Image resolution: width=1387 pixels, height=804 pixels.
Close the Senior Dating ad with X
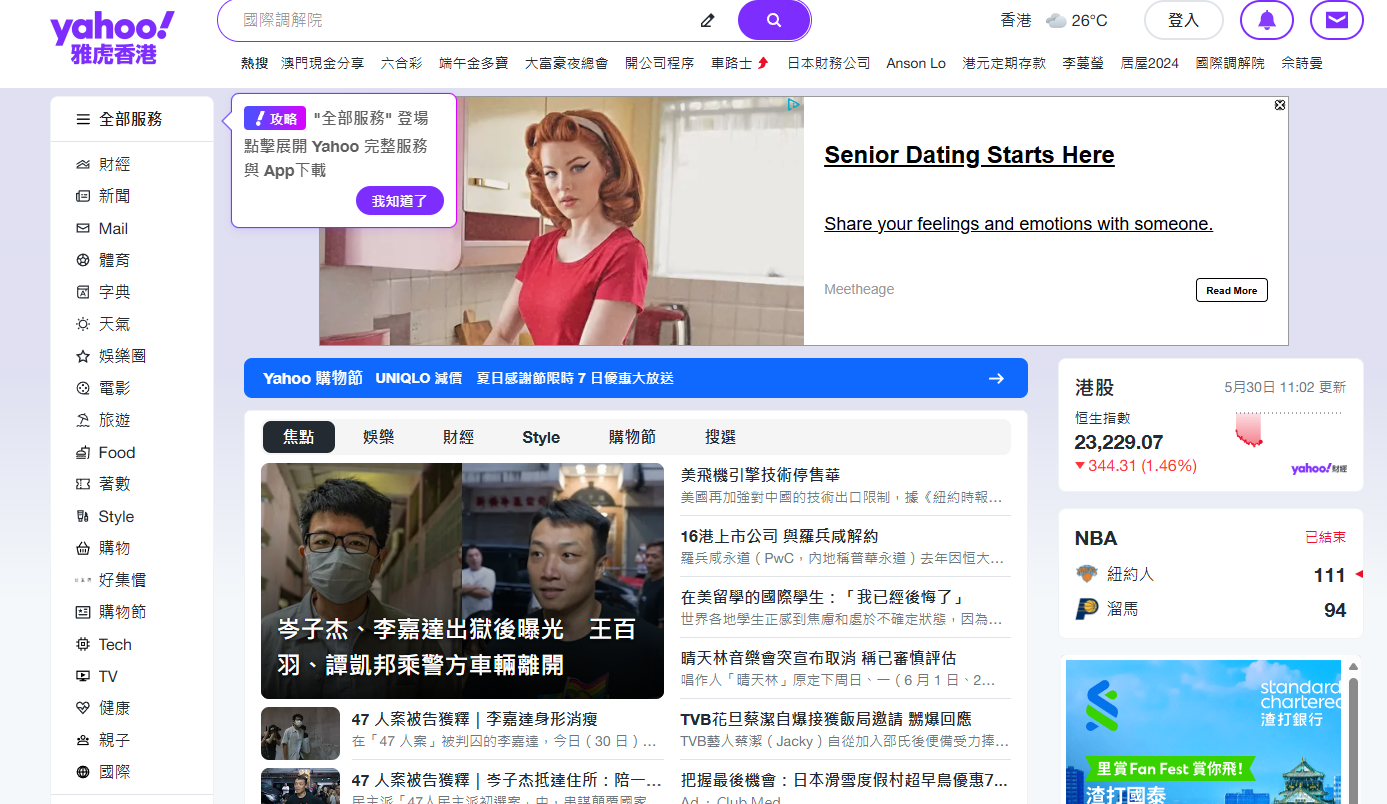(1280, 104)
